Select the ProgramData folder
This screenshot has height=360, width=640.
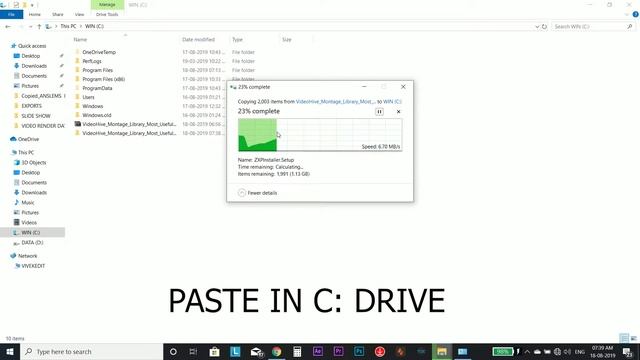tap(97, 88)
